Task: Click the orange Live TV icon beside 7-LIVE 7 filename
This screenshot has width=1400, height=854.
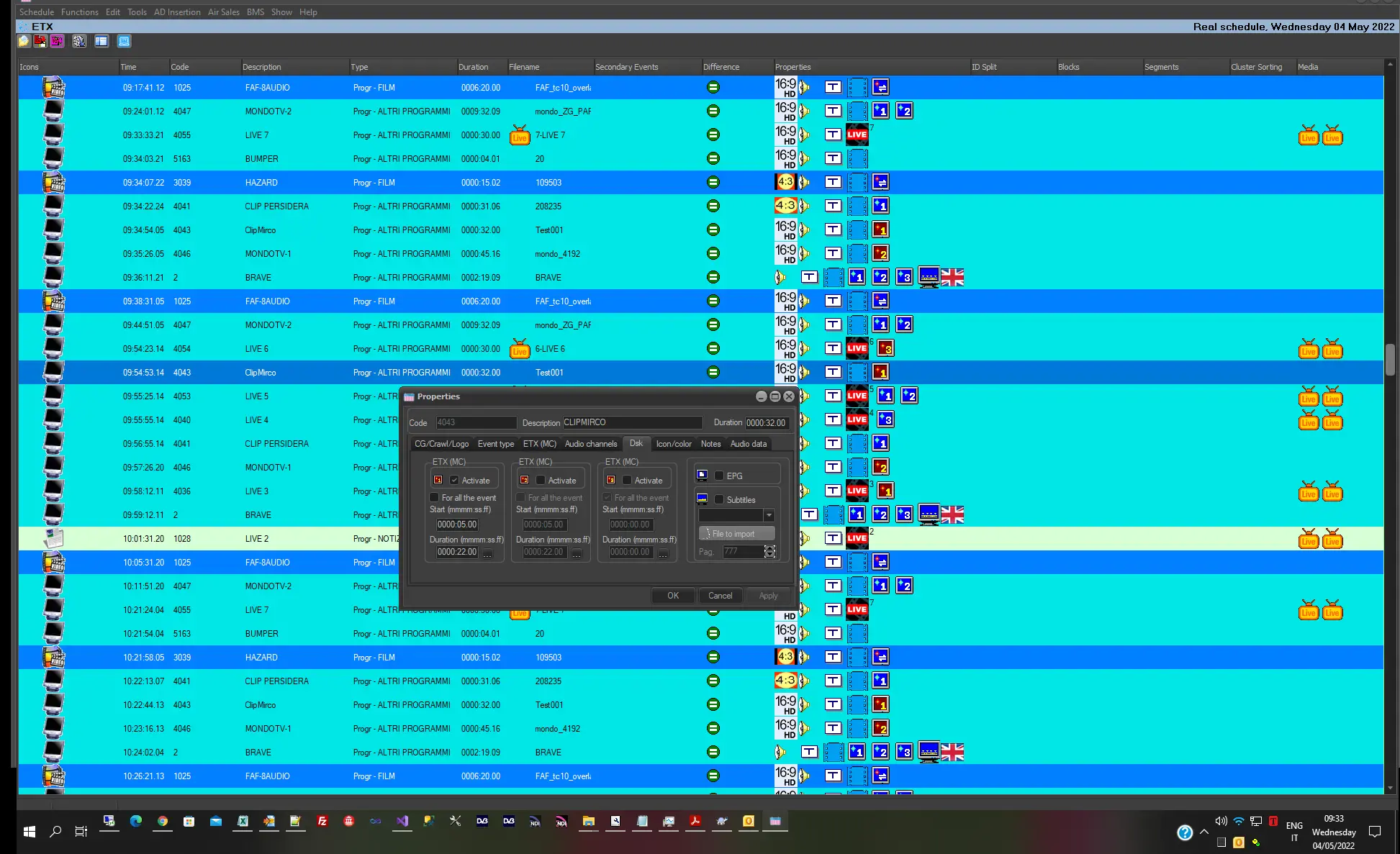Action: [x=520, y=135]
